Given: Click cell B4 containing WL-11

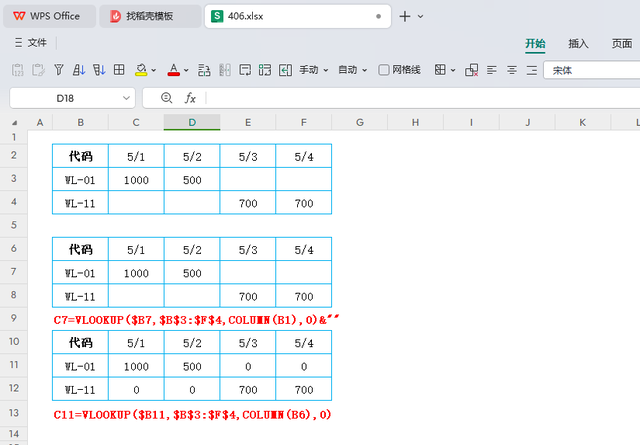Looking at the screenshot, I should (x=80, y=202).
